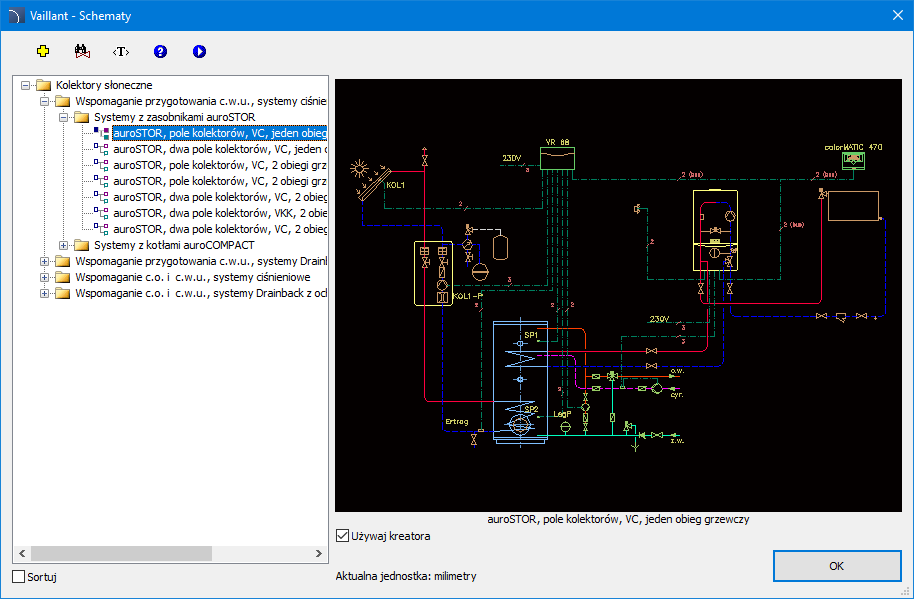Image resolution: width=914 pixels, height=599 pixels.
Task: Enable the Sortuj checkbox
Action: (19, 576)
